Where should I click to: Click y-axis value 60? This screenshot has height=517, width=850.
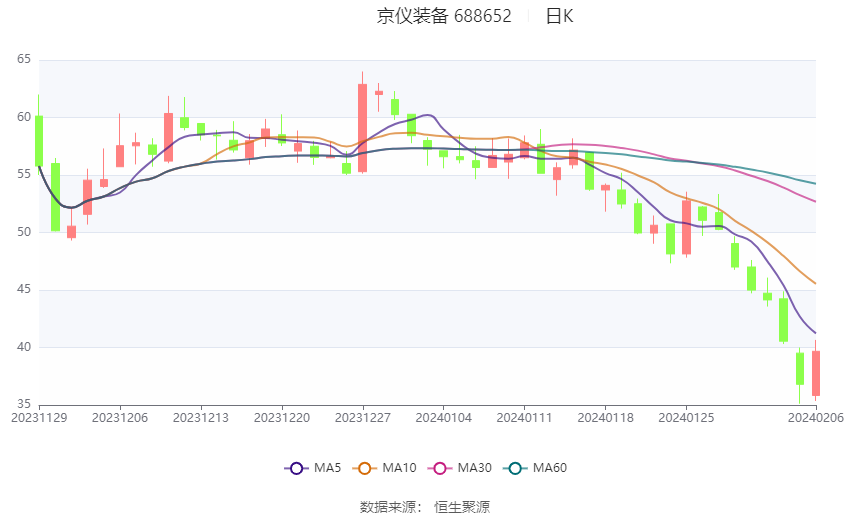tap(24, 117)
